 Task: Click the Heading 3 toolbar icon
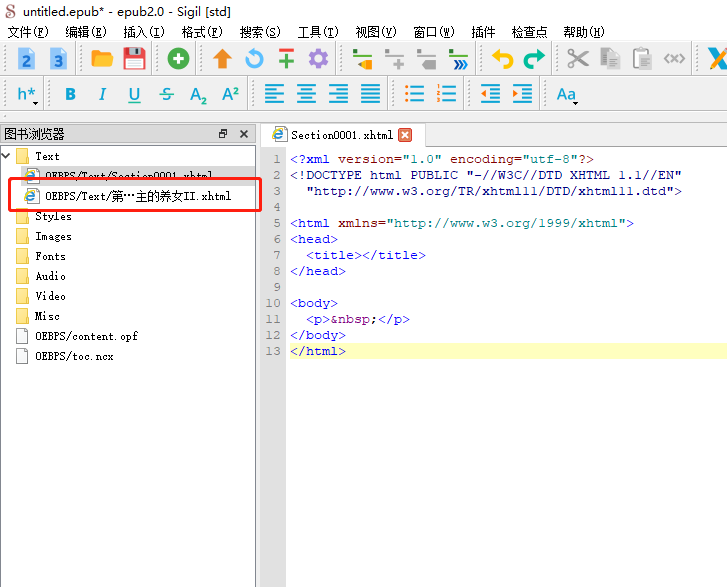pos(58,59)
